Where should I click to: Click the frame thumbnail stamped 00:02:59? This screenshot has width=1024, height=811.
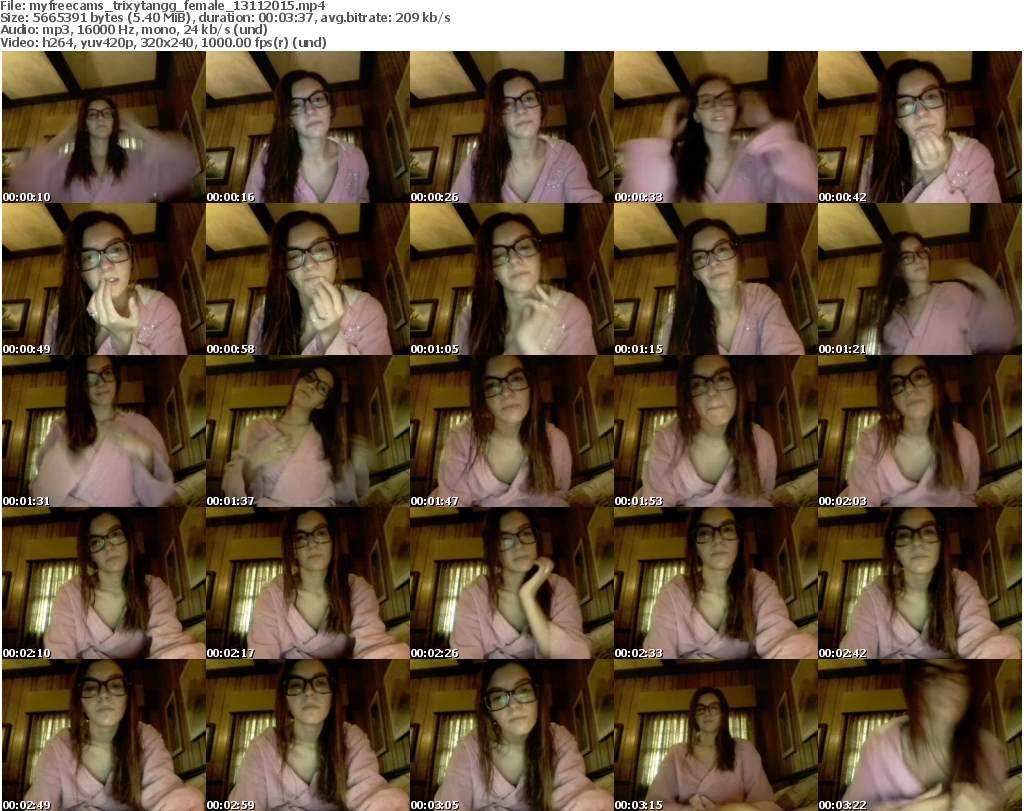coord(308,735)
